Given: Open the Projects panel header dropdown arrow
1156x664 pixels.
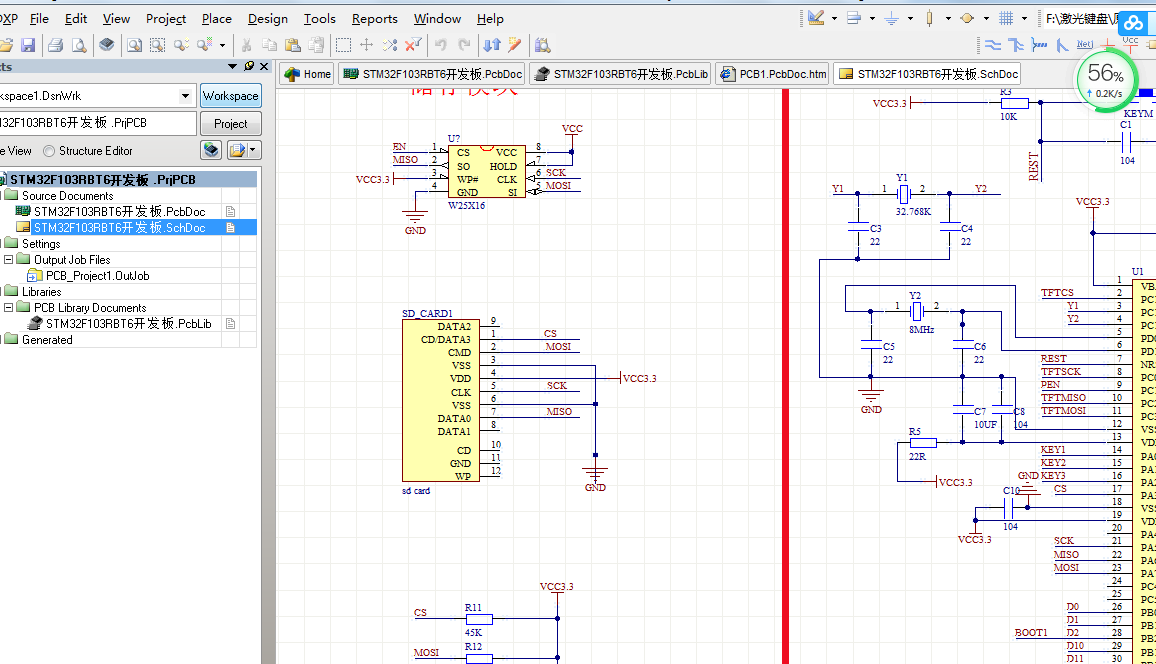Looking at the screenshot, I should (x=233, y=66).
